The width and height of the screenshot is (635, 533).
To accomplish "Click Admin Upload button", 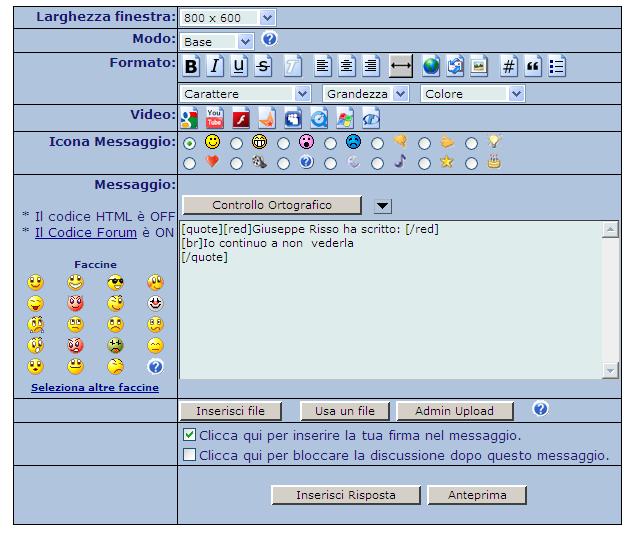I will click(455, 411).
